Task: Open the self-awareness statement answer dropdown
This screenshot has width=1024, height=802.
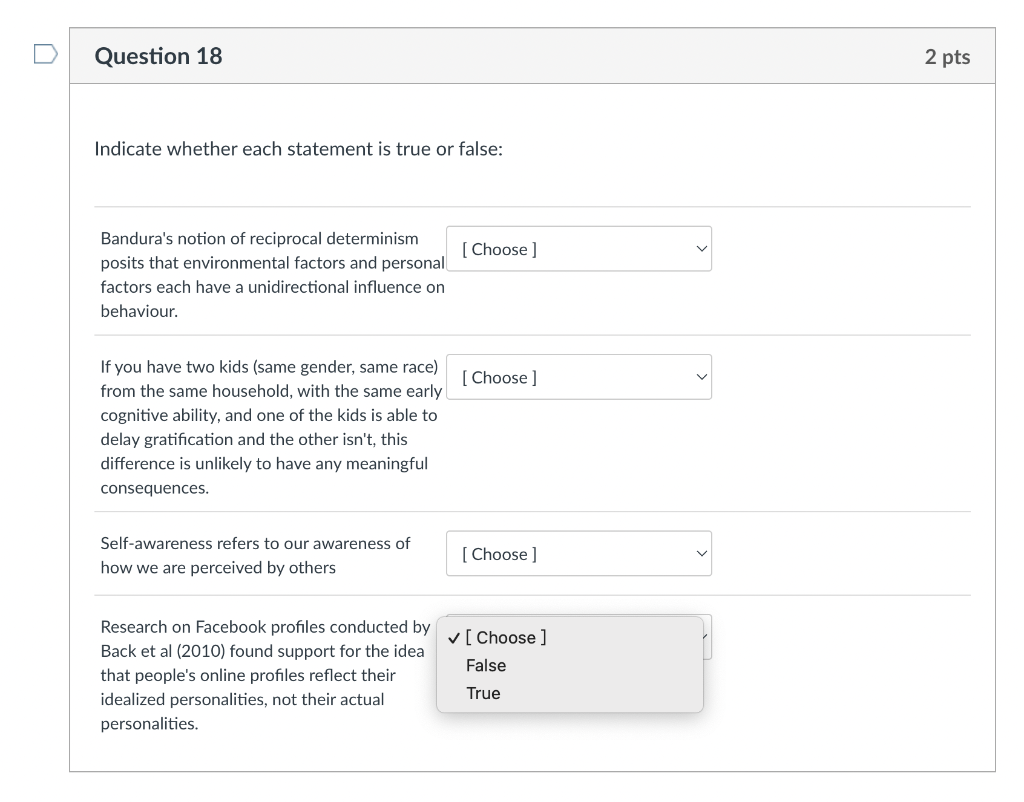Action: coord(578,553)
